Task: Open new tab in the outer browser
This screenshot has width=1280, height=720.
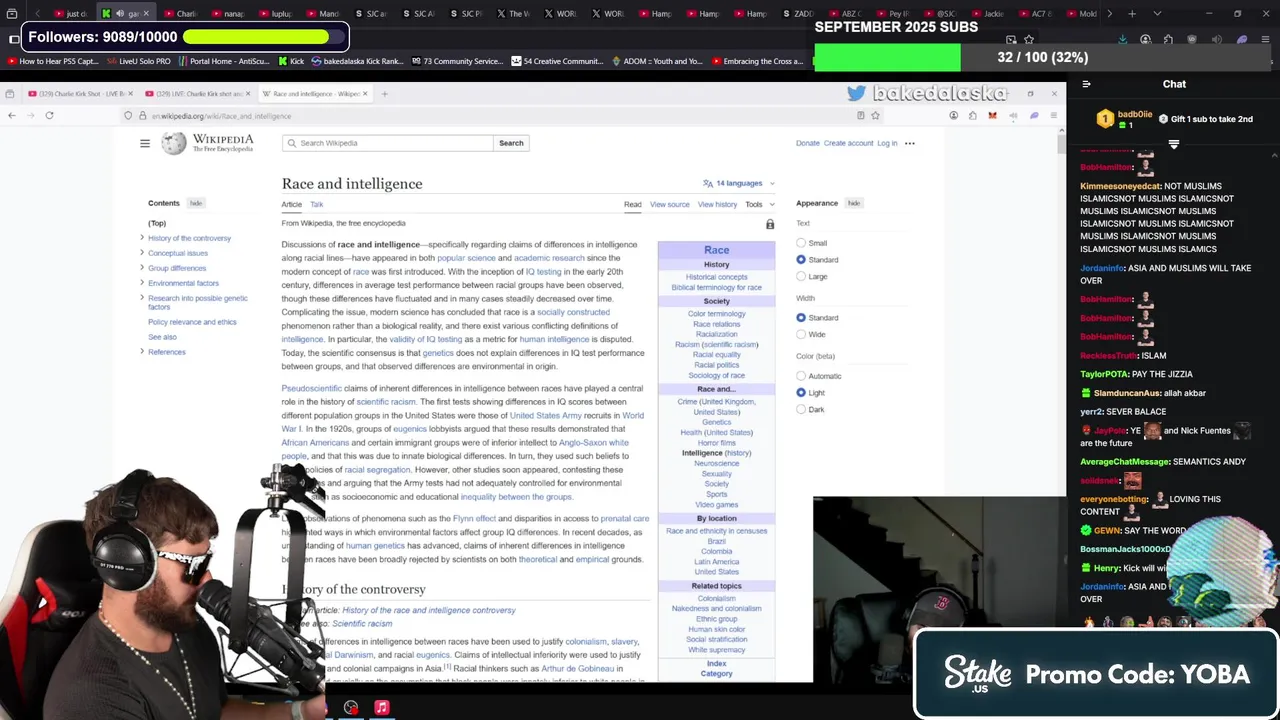Action: [x=1132, y=14]
